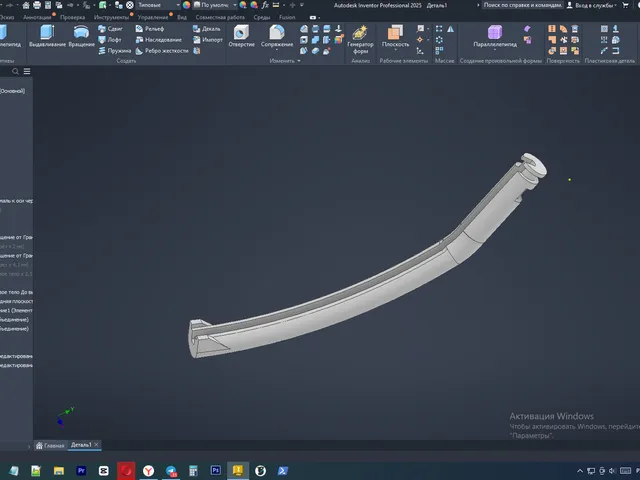Click the help search input field
This screenshot has width=640, height=480.
(x=522, y=5)
